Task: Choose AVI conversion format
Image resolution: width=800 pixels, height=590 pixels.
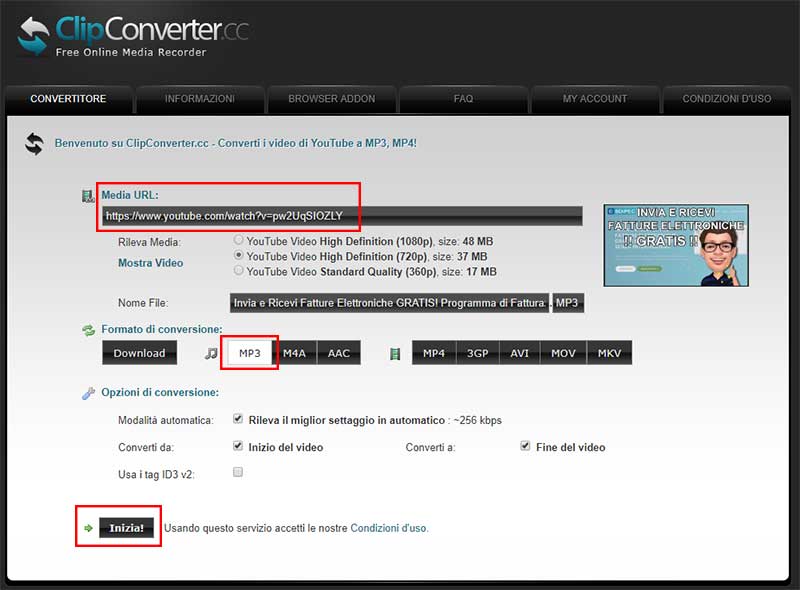Action: pyautogui.click(x=519, y=353)
